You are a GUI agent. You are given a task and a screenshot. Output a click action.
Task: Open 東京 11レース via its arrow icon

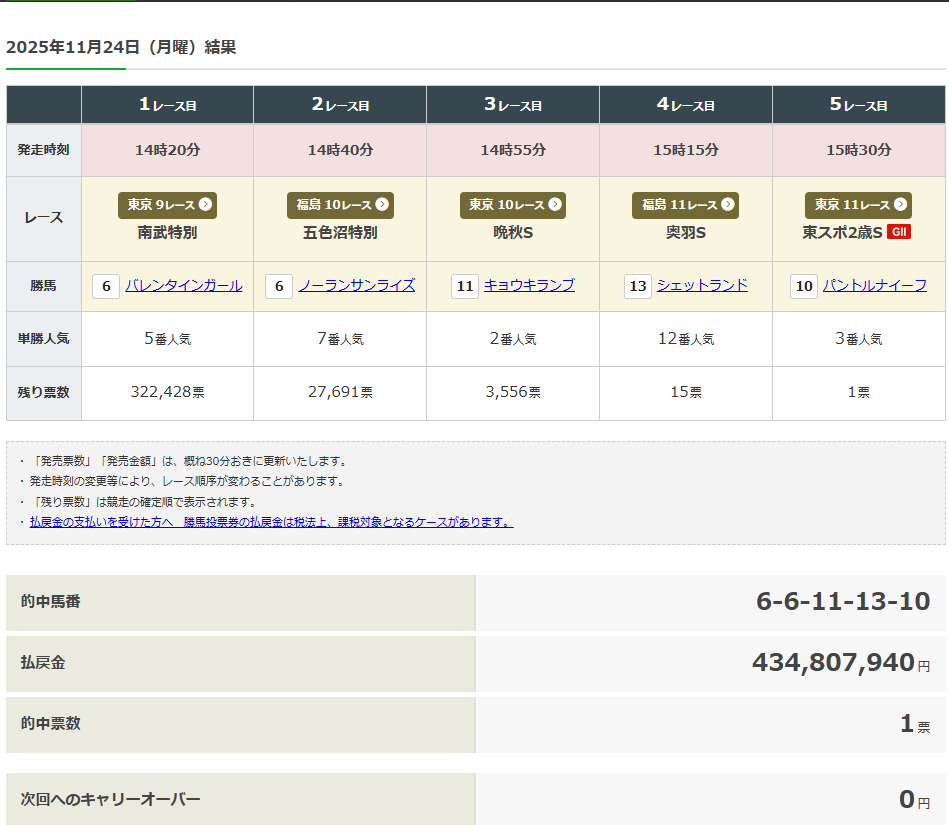point(900,205)
